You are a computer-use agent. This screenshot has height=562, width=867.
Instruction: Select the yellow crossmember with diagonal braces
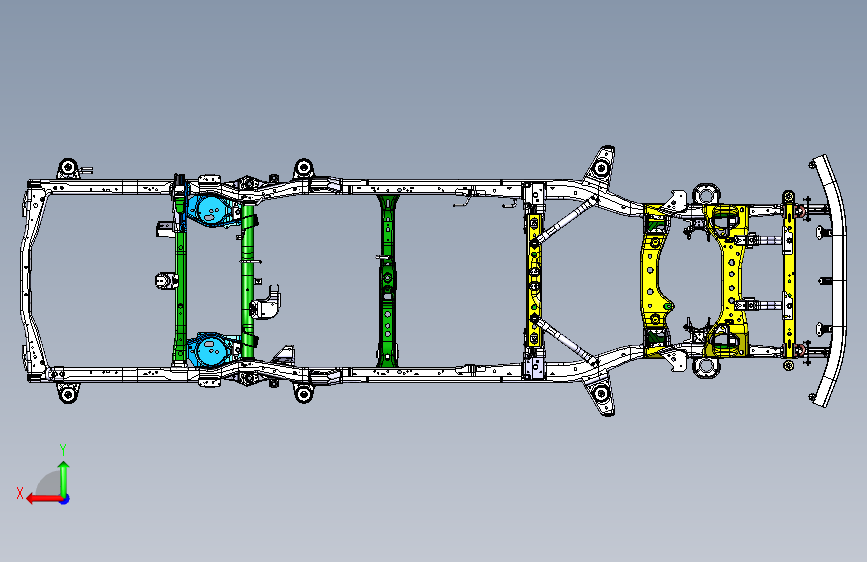535,280
